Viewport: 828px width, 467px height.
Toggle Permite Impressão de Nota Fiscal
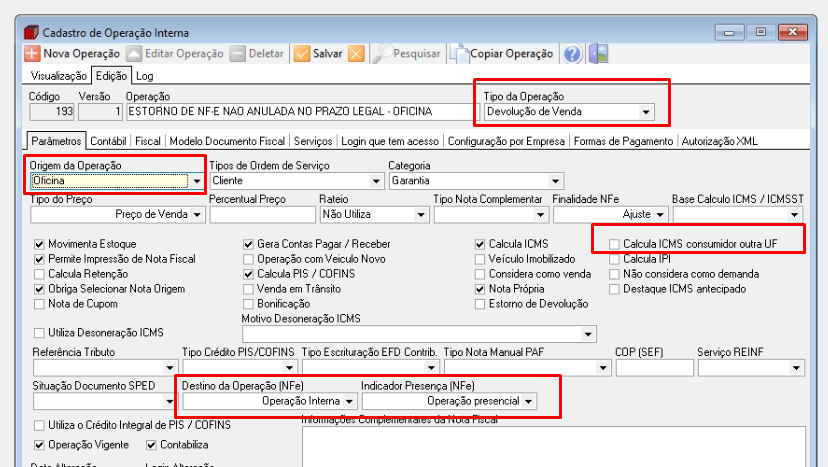tap(39, 259)
